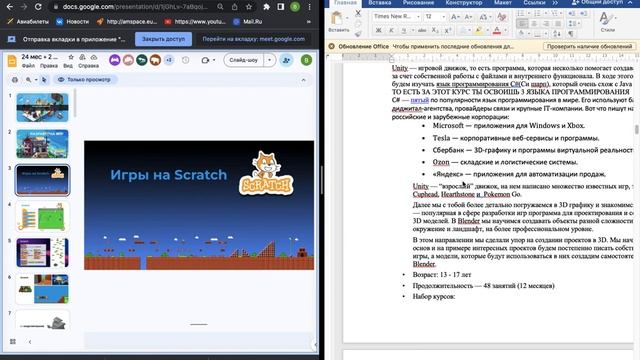640x360 pixels.
Task: Click the share icon in address bar
Action: pyautogui.click(x=235, y=7)
